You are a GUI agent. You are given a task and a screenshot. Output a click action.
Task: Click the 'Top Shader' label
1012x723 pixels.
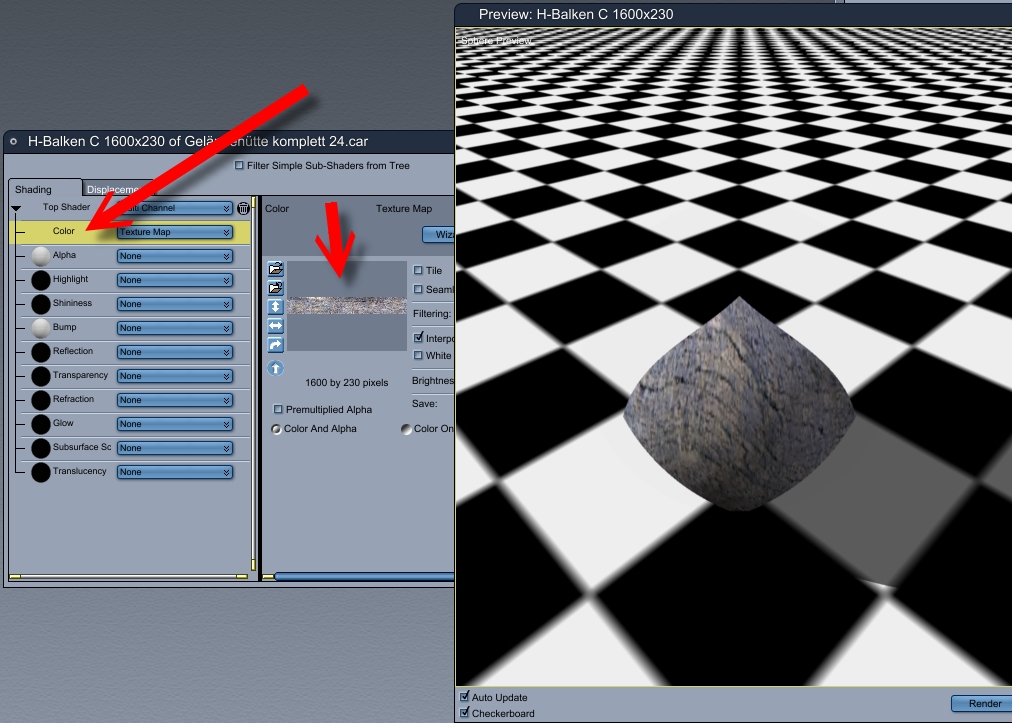click(66, 207)
